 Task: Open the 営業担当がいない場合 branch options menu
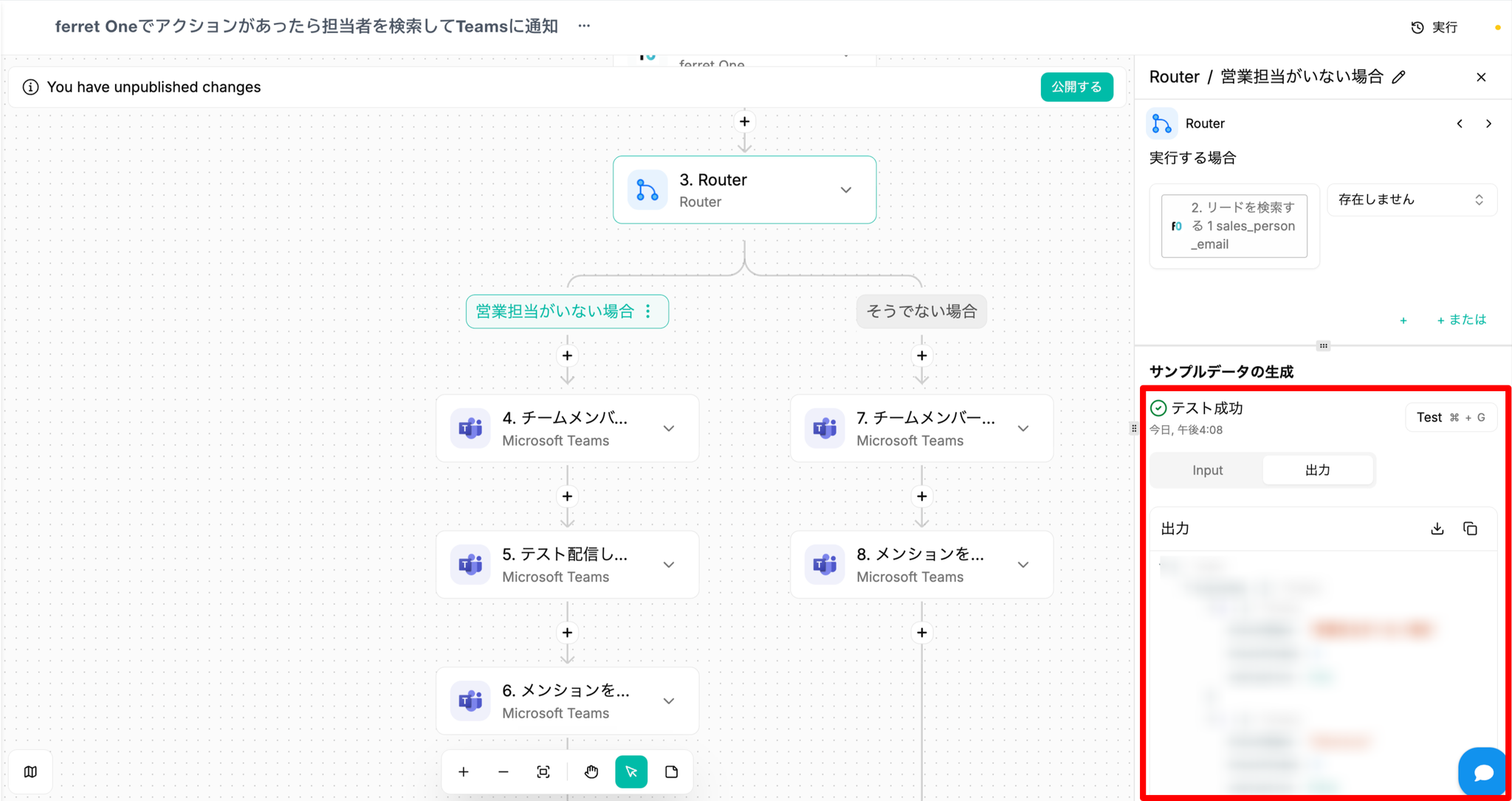[x=648, y=312]
